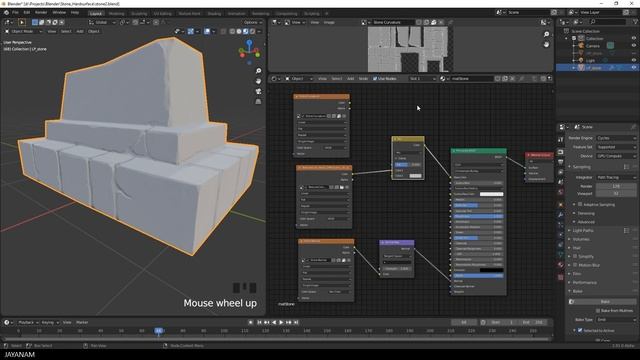The height and width of the screenshot is (360, 640).
Task: Click the black Emission color swatch on the Principled BSDF node
Action: [491, 270]
